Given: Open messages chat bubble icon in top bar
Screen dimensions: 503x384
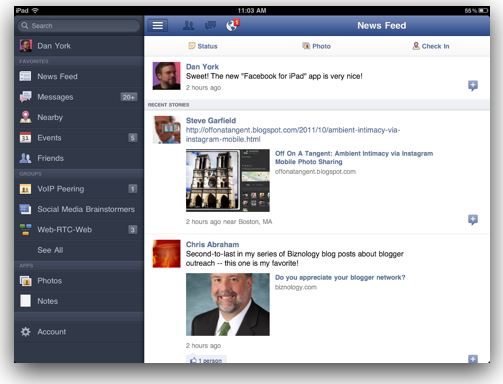Looking at the screenshot, I should 210,25.
